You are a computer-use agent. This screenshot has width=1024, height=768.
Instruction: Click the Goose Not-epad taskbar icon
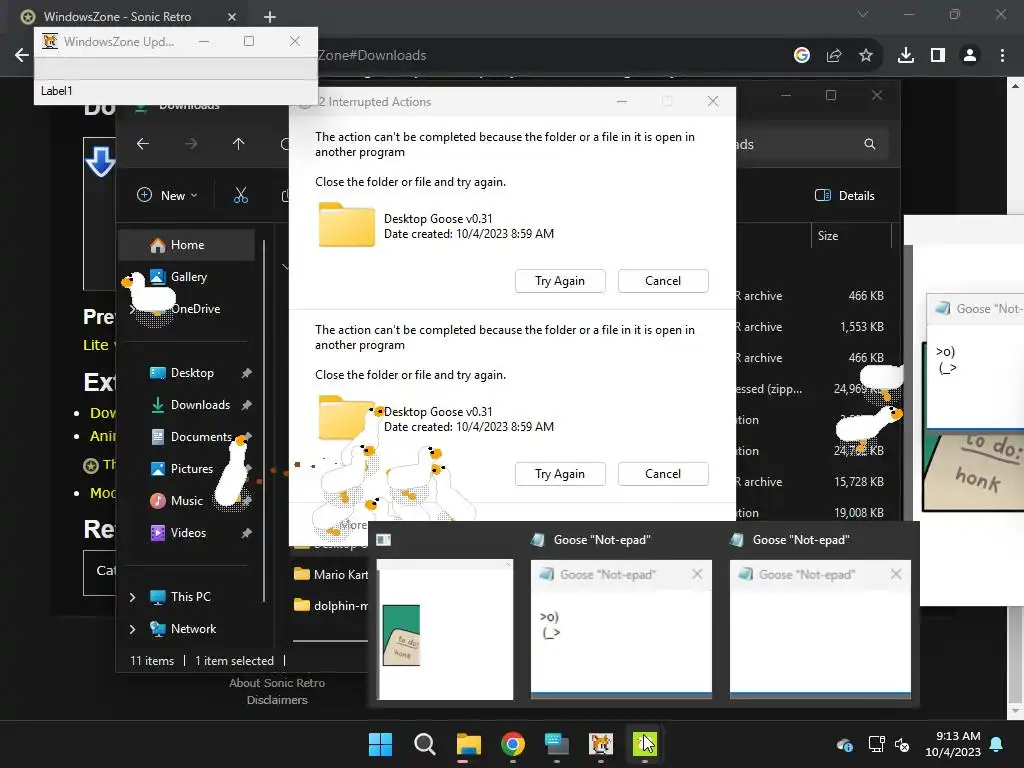(x=645, y=744)
